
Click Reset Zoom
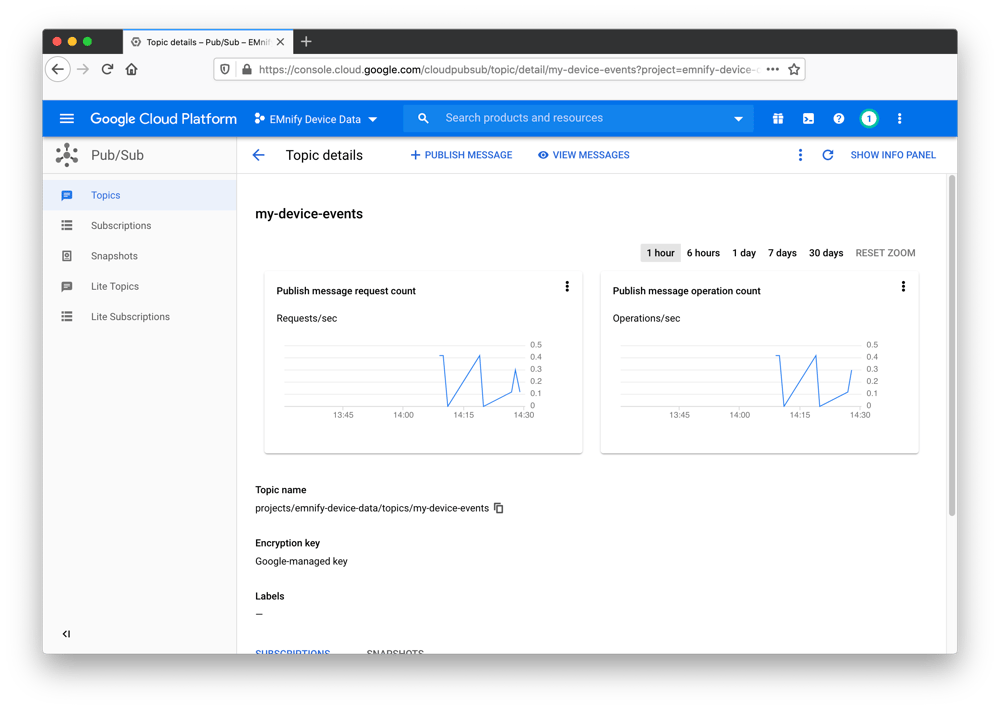tap(885, 253)
